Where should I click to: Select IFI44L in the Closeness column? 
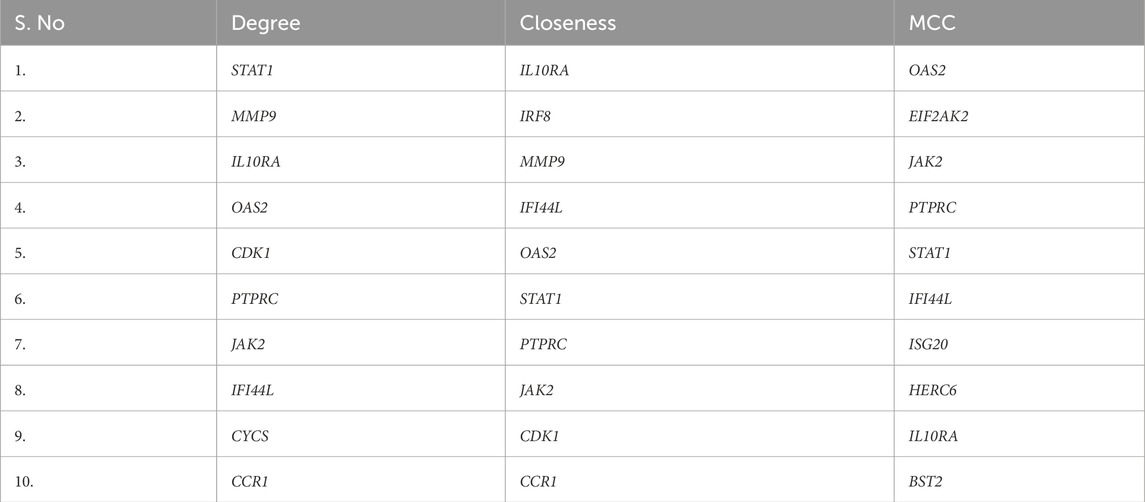point(543,206)
